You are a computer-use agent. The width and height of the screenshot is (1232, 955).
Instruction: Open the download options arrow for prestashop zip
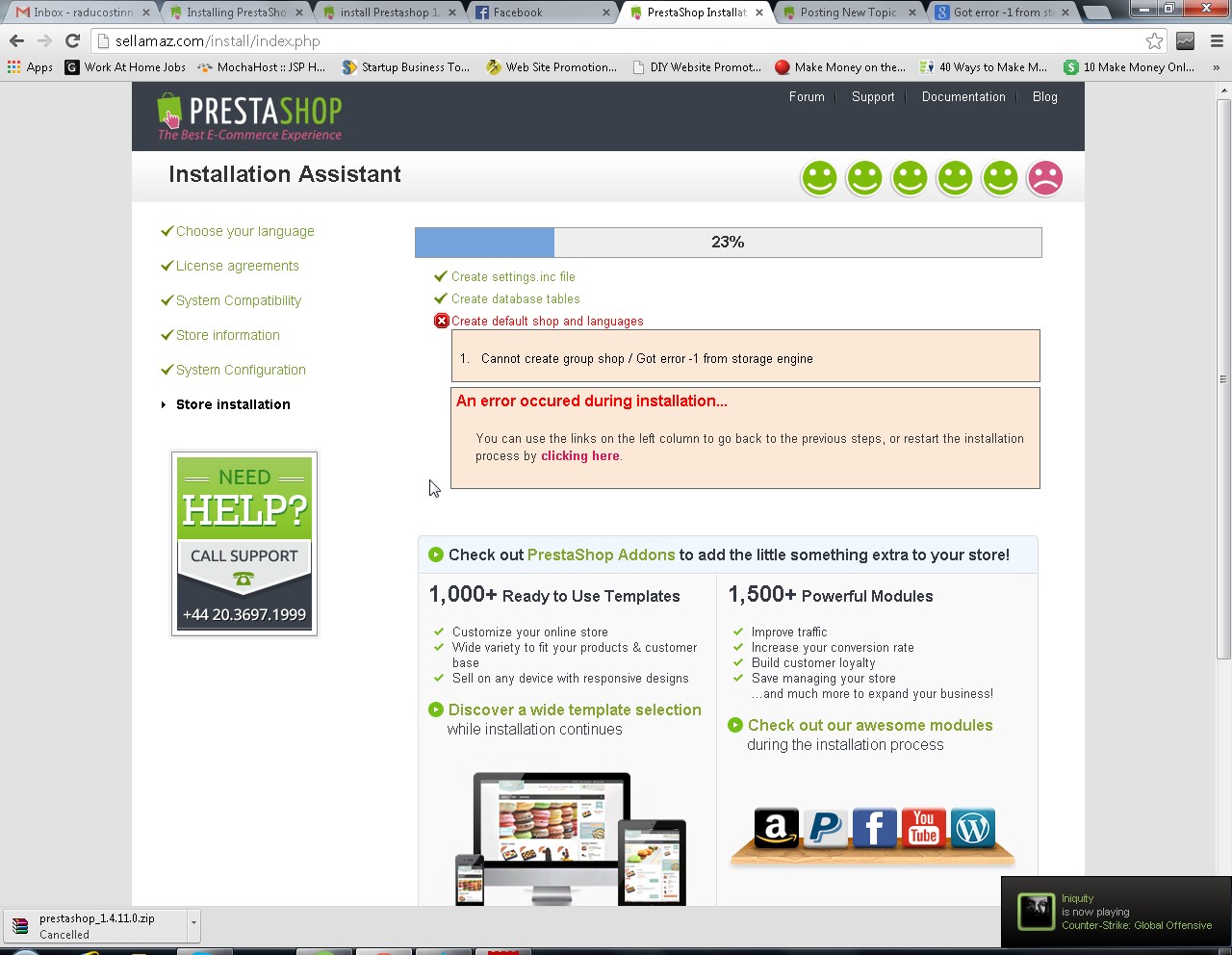(193, 925)
